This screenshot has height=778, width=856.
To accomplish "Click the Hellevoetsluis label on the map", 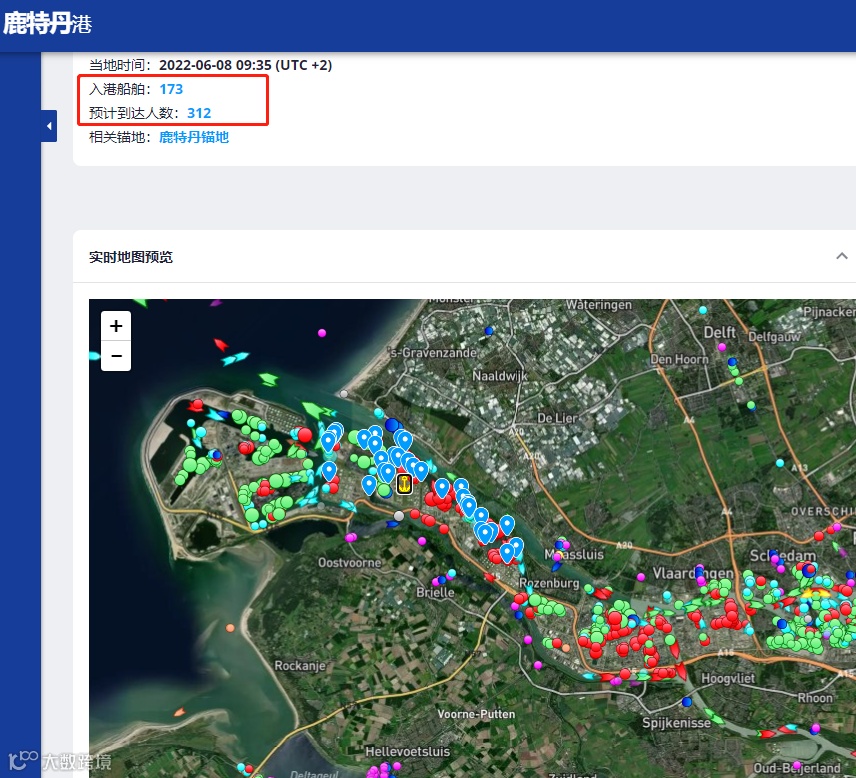I will tap(408, 751).
